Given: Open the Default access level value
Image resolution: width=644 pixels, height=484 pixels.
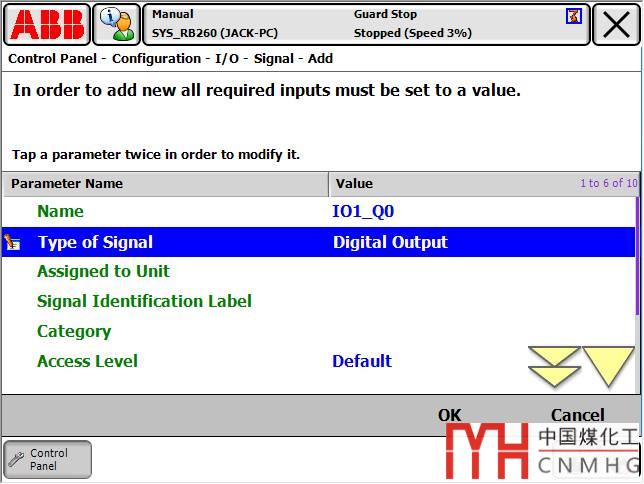Looking at the screenshot, I should point(362,361).
